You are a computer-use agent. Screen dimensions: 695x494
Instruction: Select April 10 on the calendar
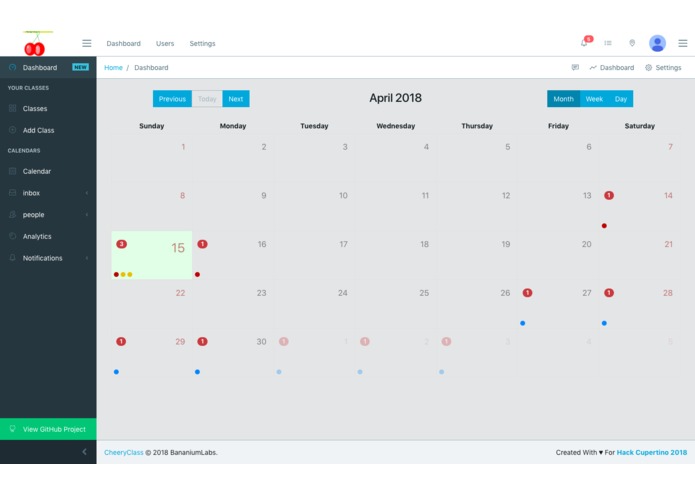click(x=314, y=206)
